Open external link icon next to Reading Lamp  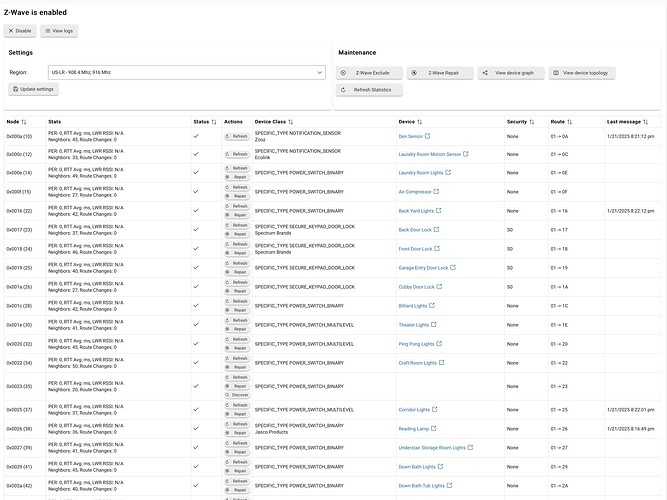pyautogui.click(x=433, y=429)
